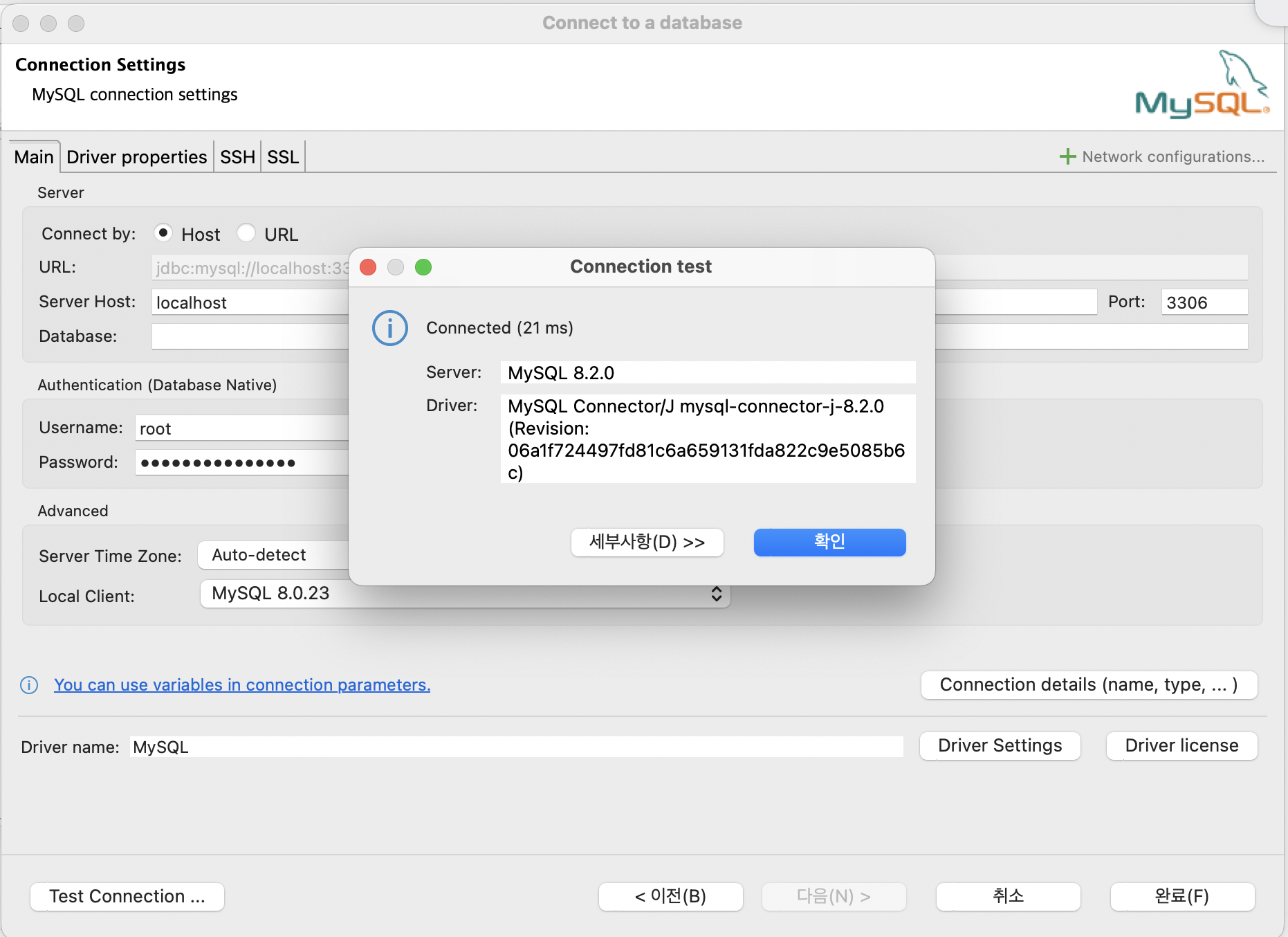Click the 세부사항(D) >> details button

tap(647, 542)
